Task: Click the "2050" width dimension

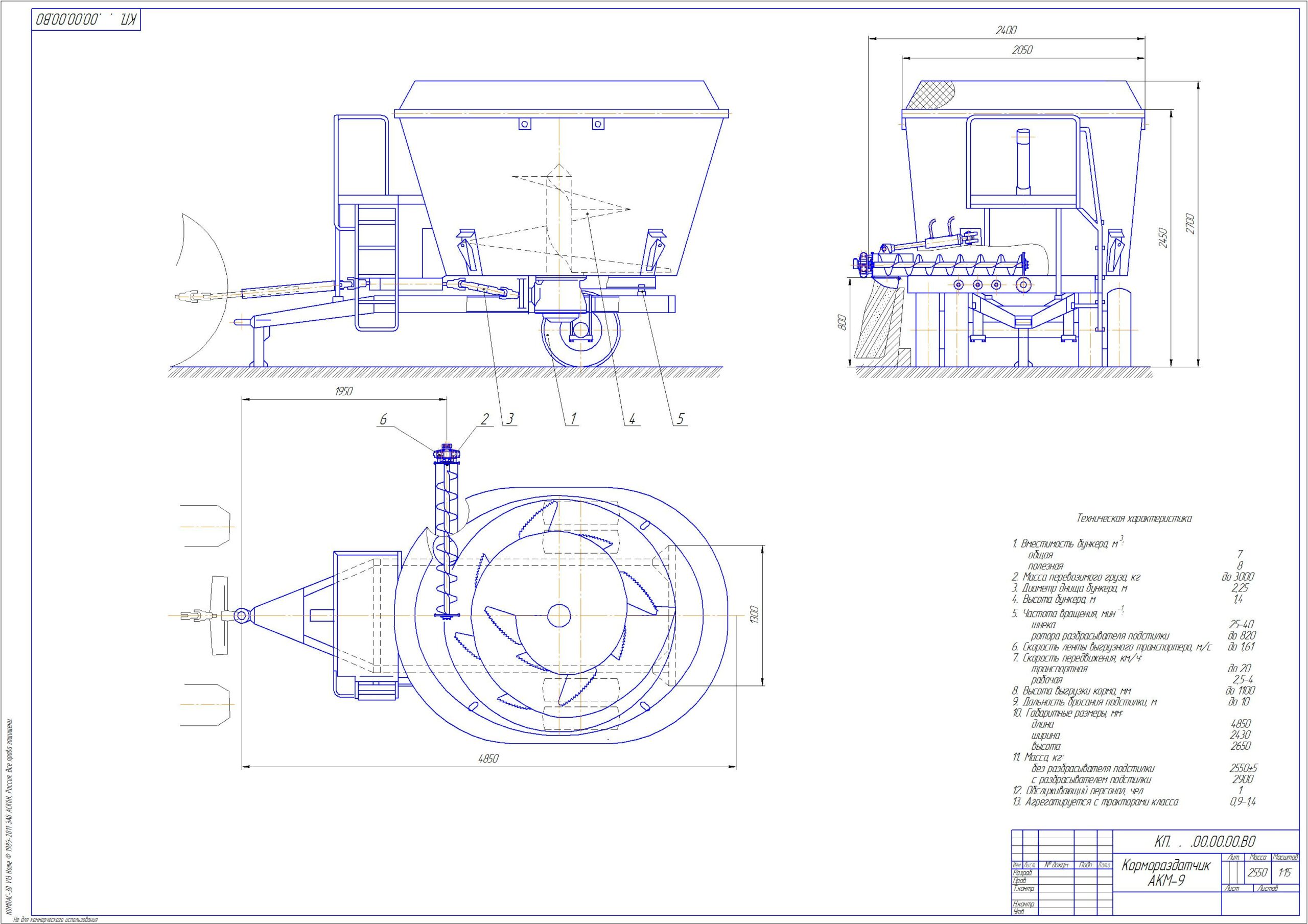Action: [1022, 50]
